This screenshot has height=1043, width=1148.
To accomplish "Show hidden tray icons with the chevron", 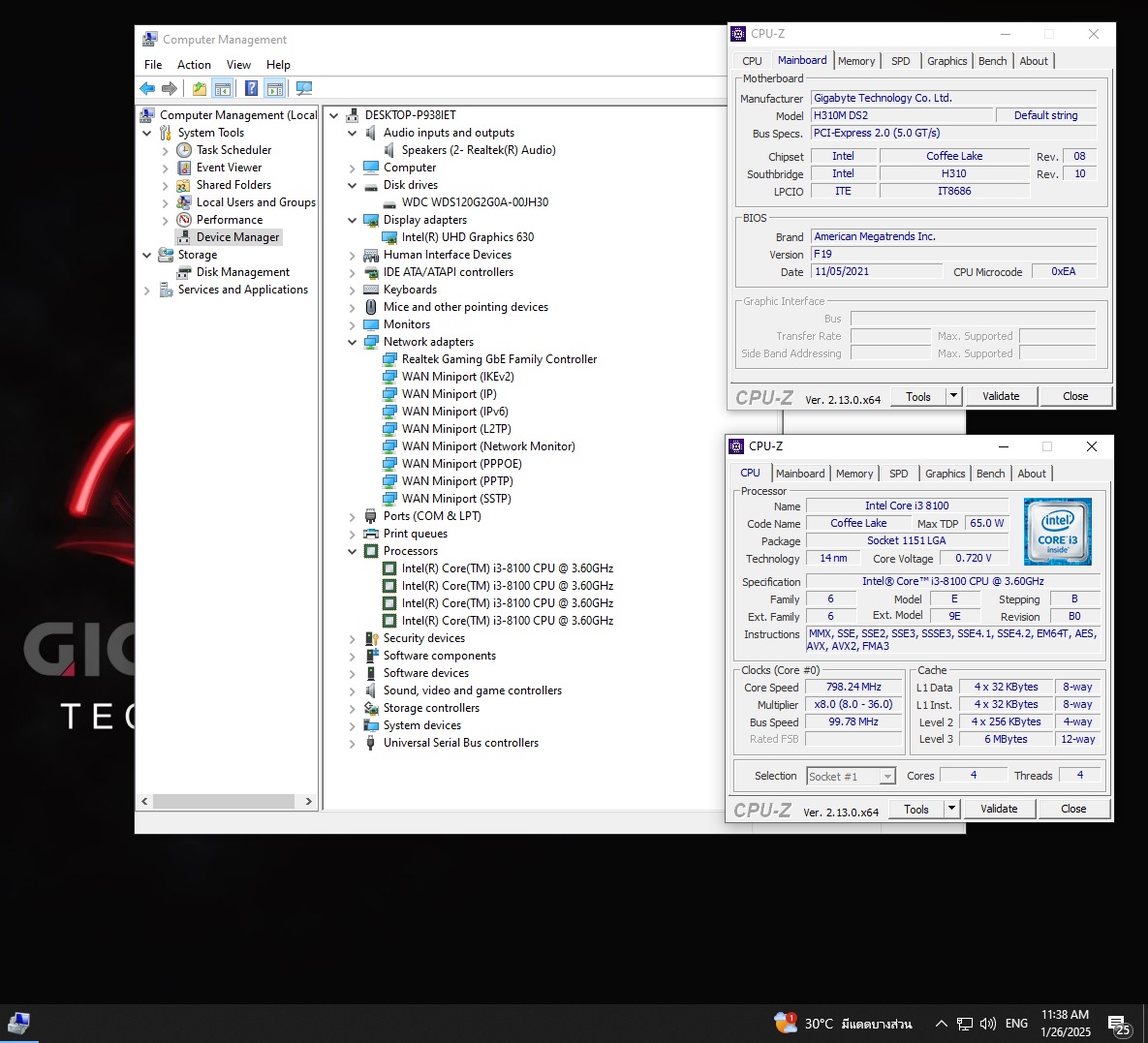I will 942,1024.
